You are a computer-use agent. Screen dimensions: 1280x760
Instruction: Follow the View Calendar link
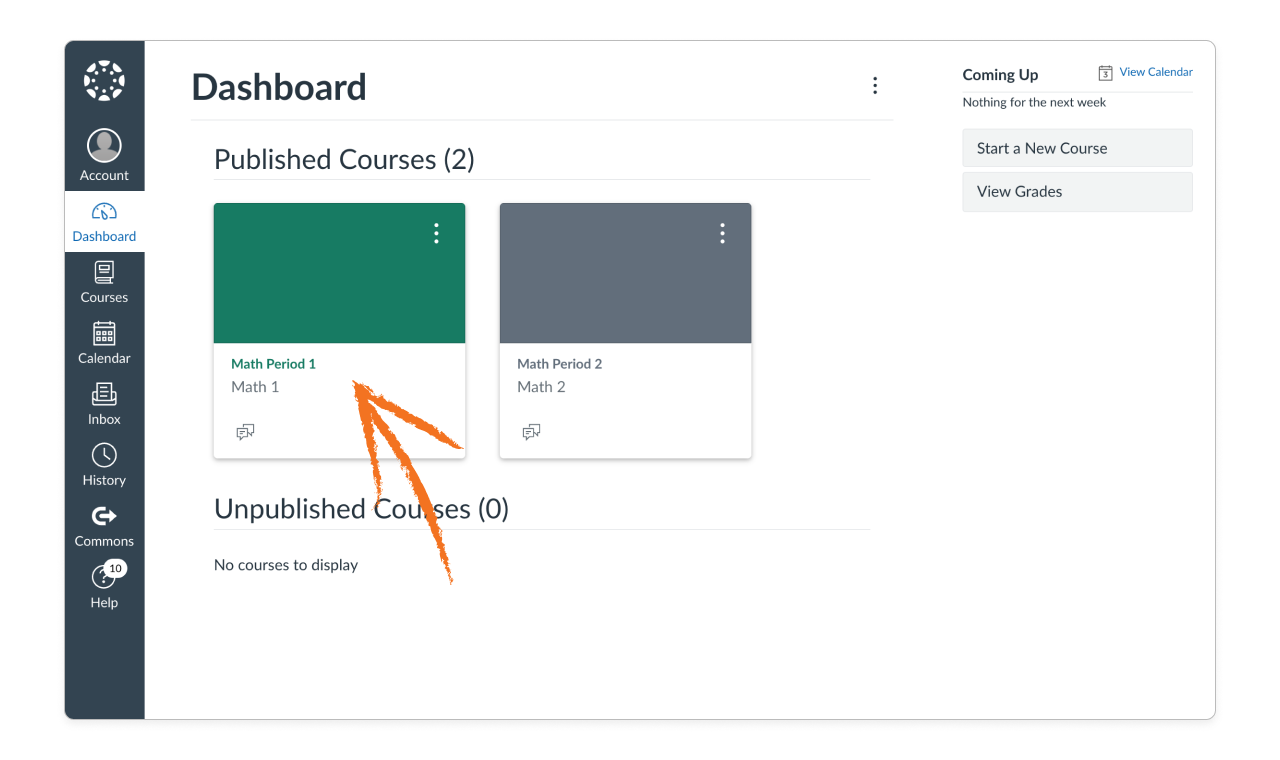pos(1155,72)
